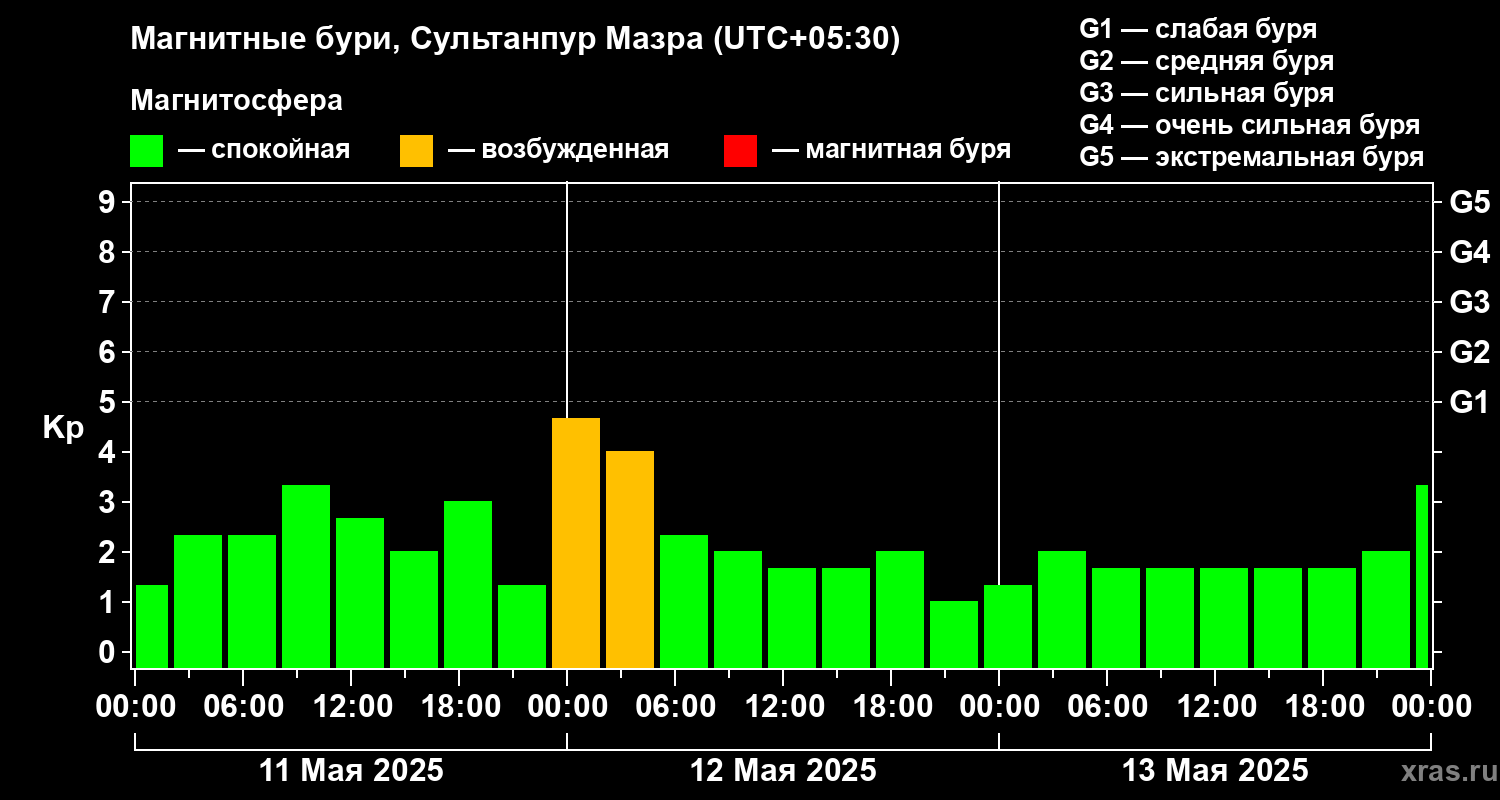Image resolution: width=1500 pixels, height=800 pixels.
Task: Select legend line 'G5 — экстремальная буря'
Action: 1252,158
